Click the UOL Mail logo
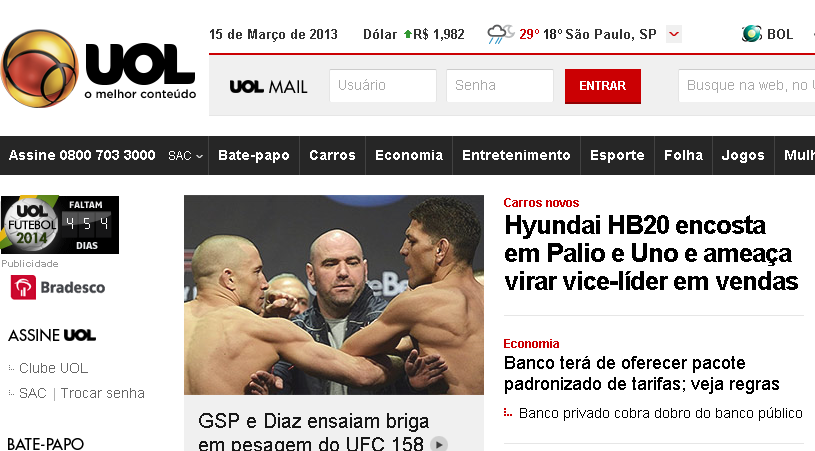 coord(268,86)
